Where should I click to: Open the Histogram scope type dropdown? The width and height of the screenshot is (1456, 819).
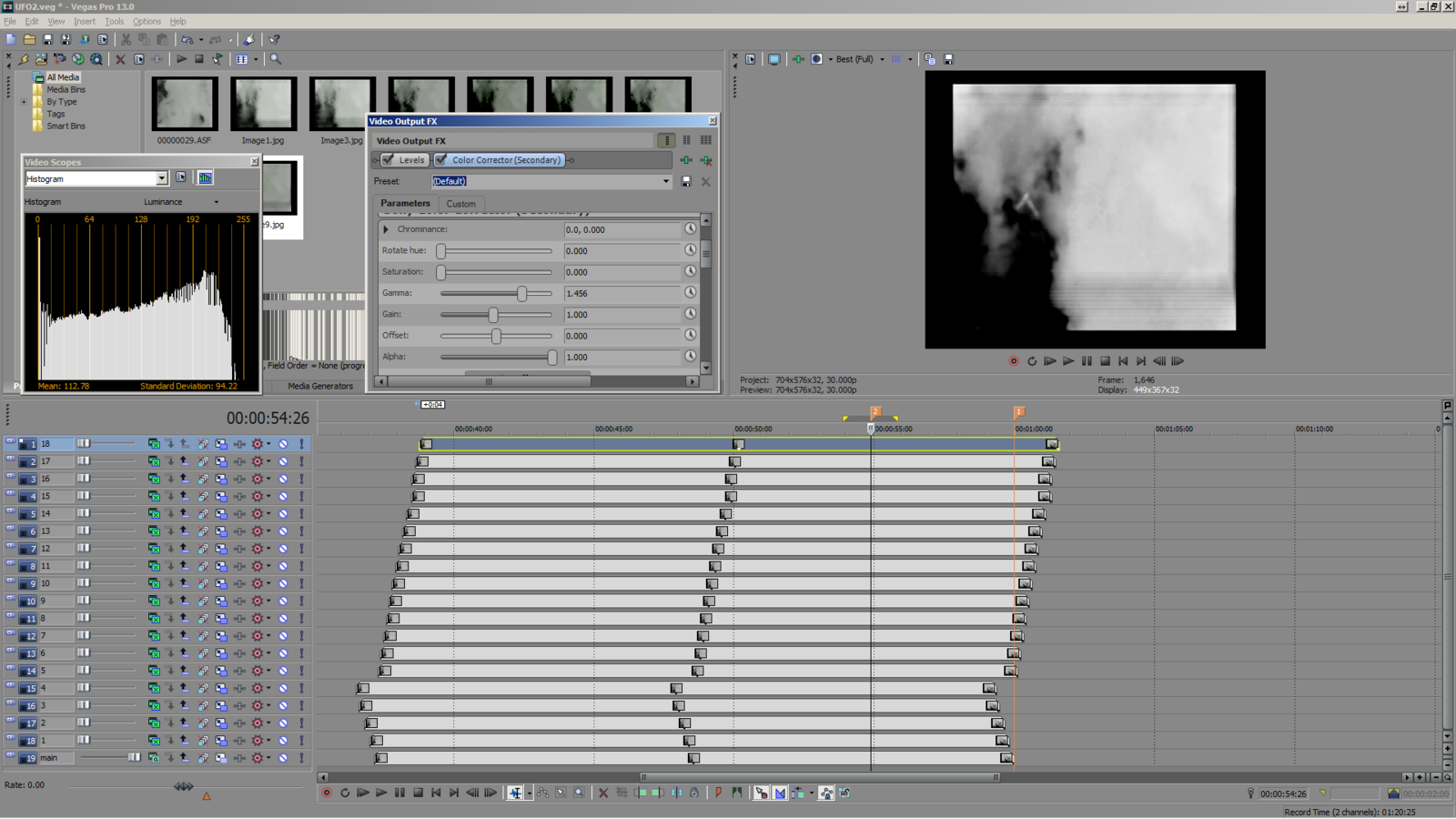click(x=161, y=179)
